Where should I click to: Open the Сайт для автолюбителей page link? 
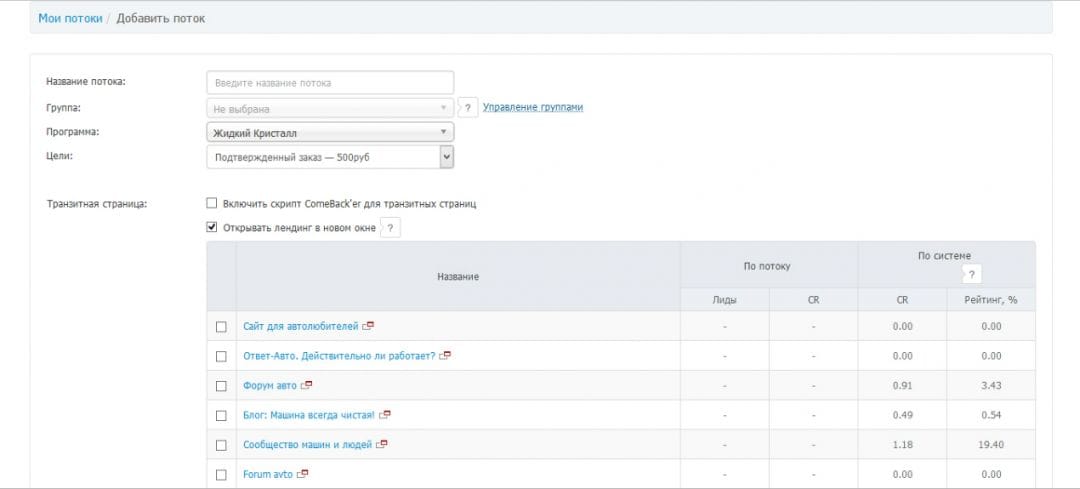coord(300,326)
